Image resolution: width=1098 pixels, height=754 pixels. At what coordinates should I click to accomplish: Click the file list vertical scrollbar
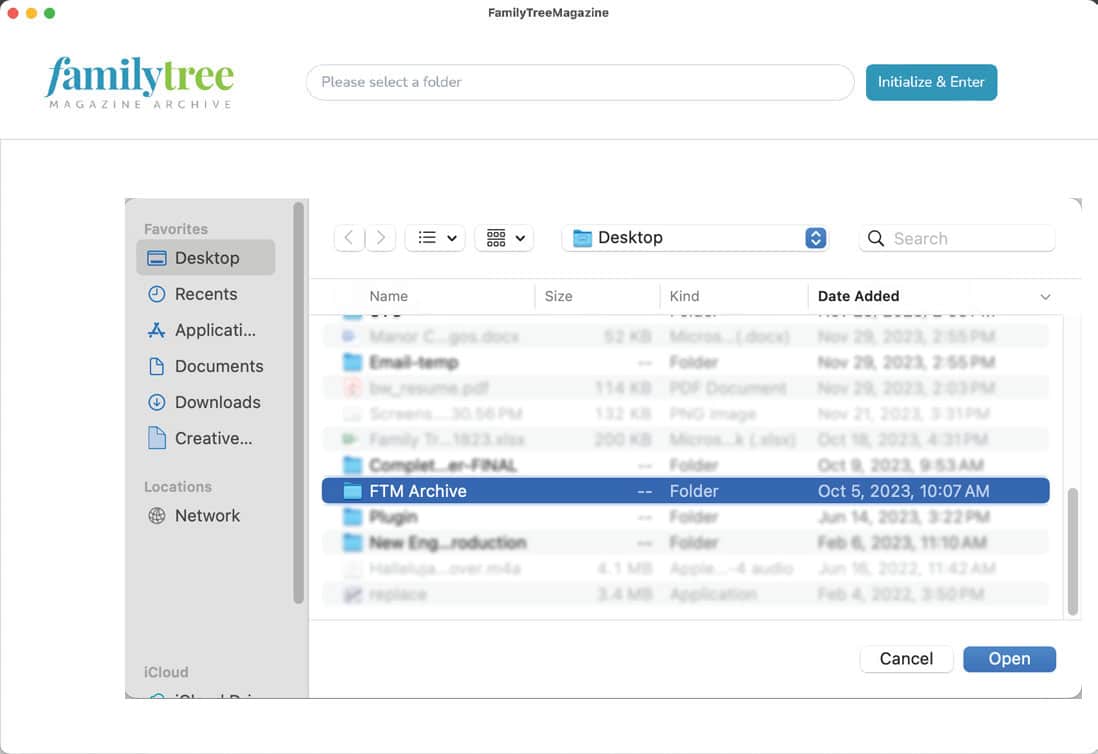coord(1072,552)
